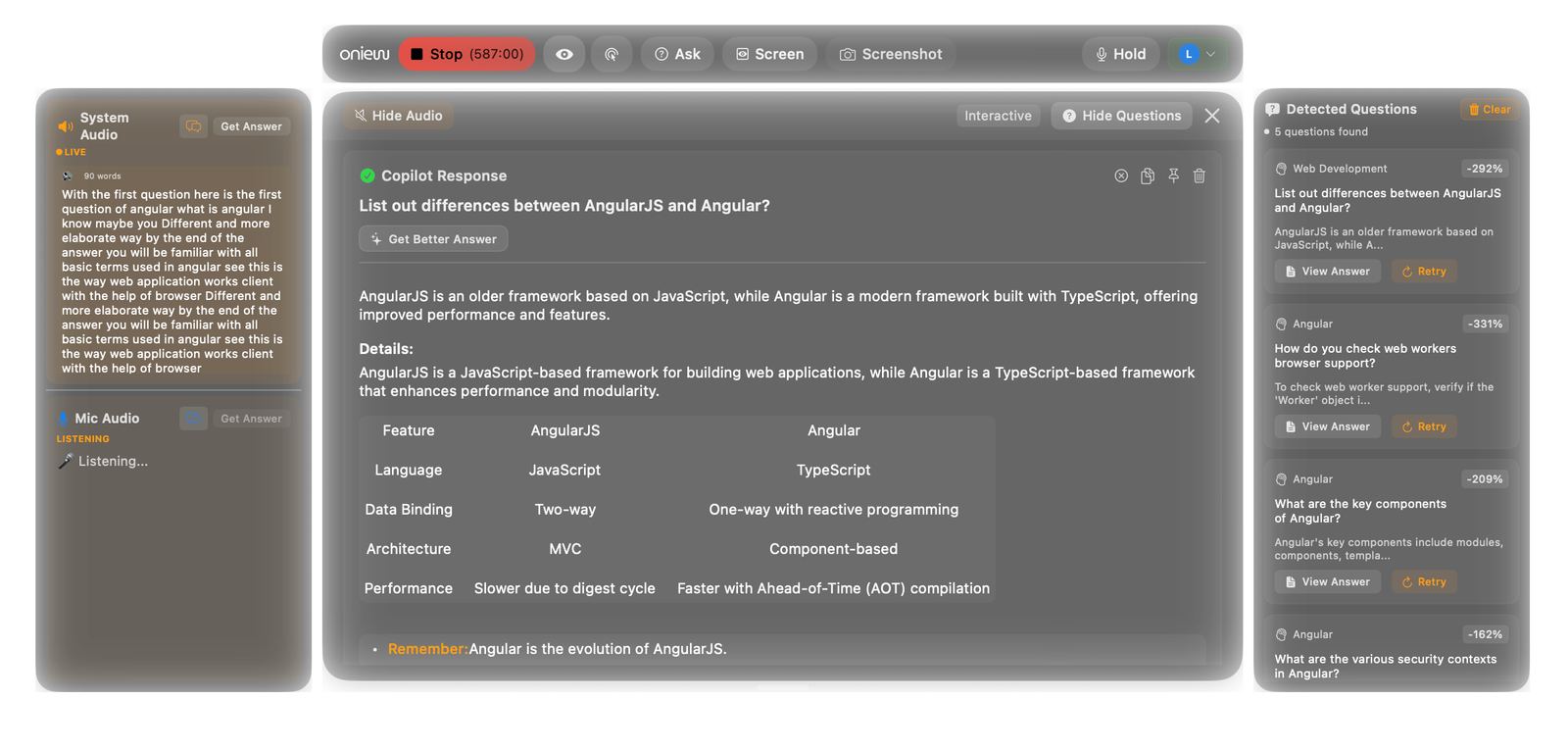This screenshot has height=750, width=1568.
Task: View Answer for key components question
Action: tap(1328, 582)
